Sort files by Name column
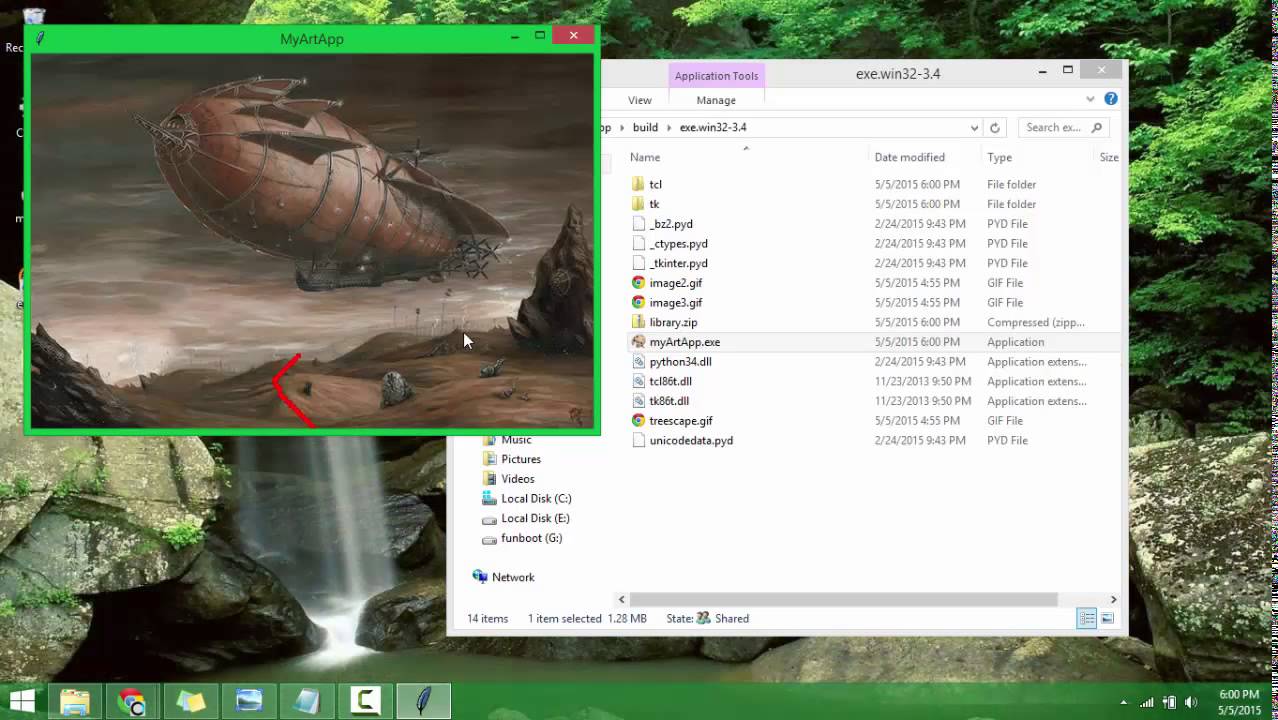Viewport: 1278px width, 720px height. pyautogui.click(x=645, y=157)
